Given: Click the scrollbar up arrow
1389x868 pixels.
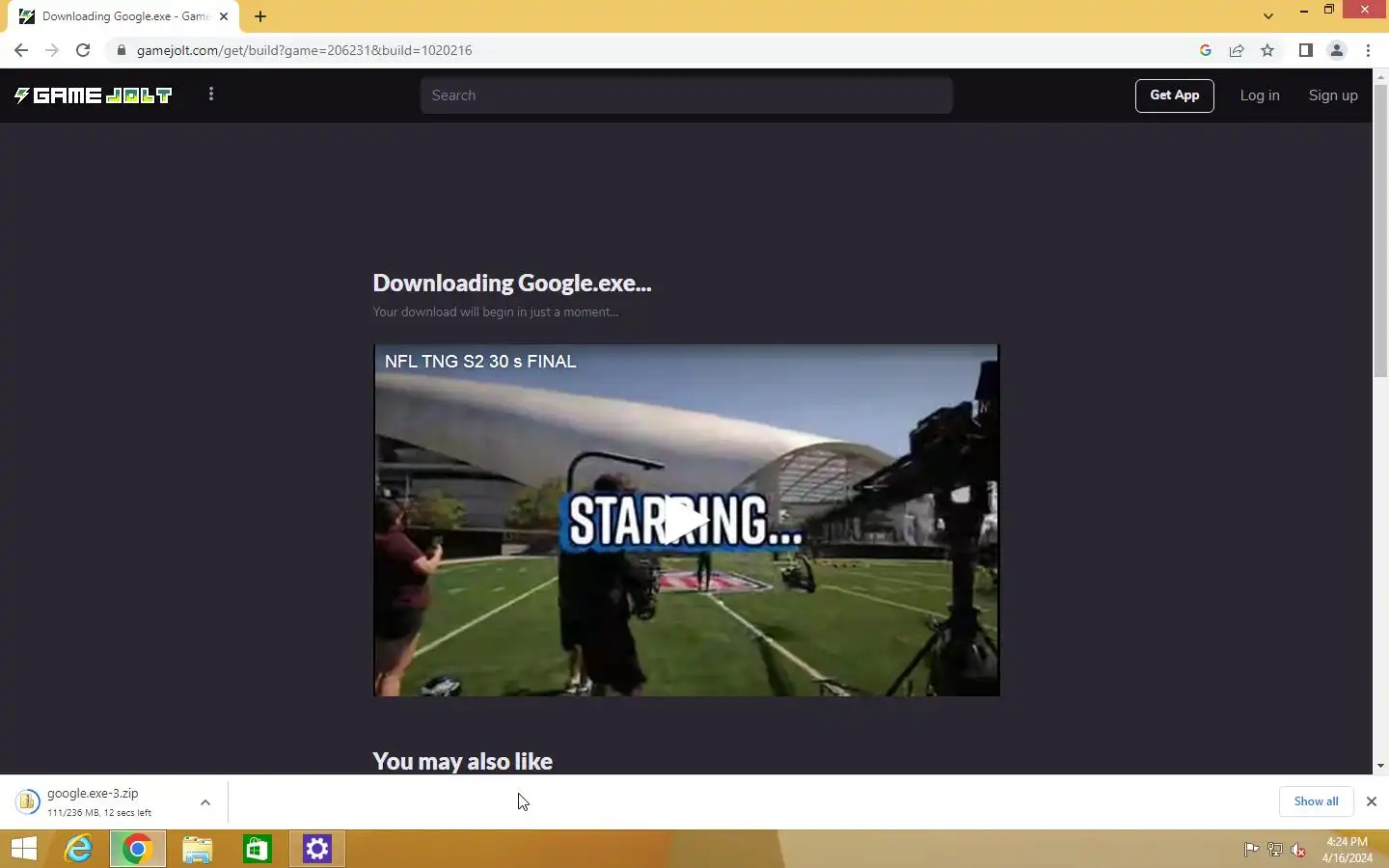Looking at the screenshot, I should click(x=1380, y=76).
